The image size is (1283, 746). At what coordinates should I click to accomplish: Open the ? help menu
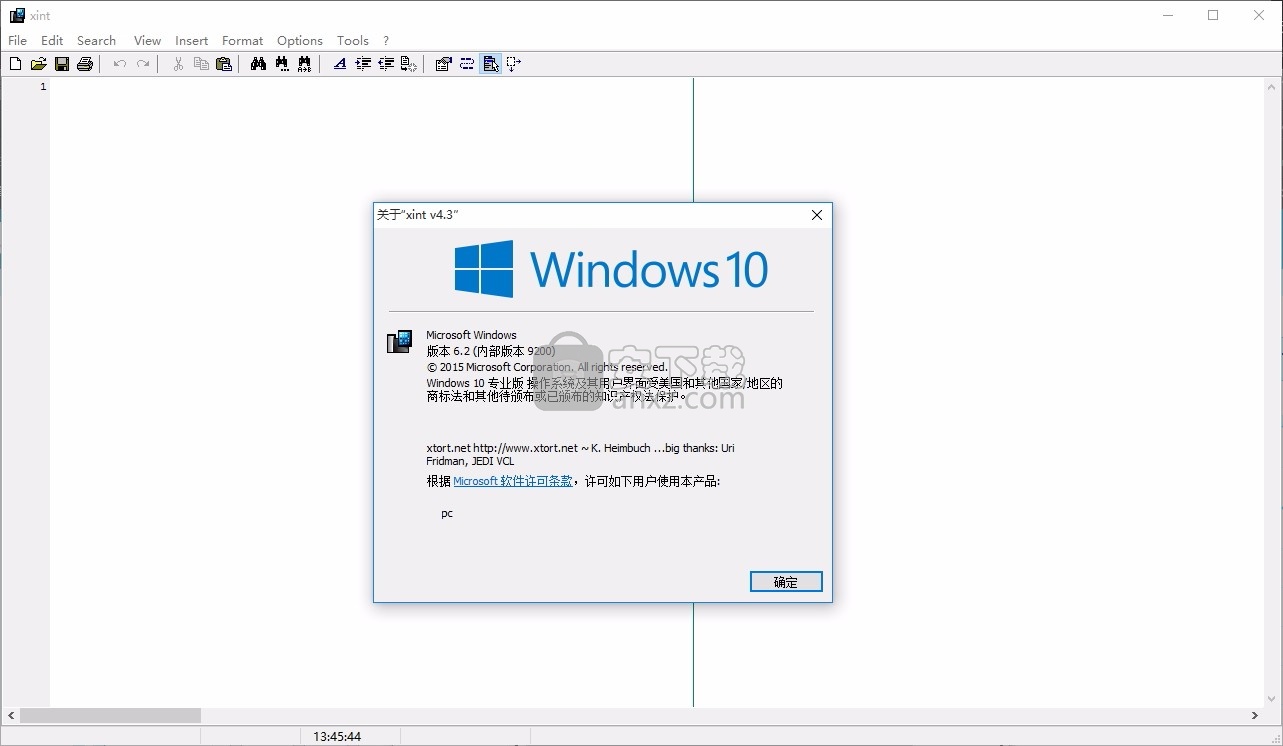(x=386, y=41)
